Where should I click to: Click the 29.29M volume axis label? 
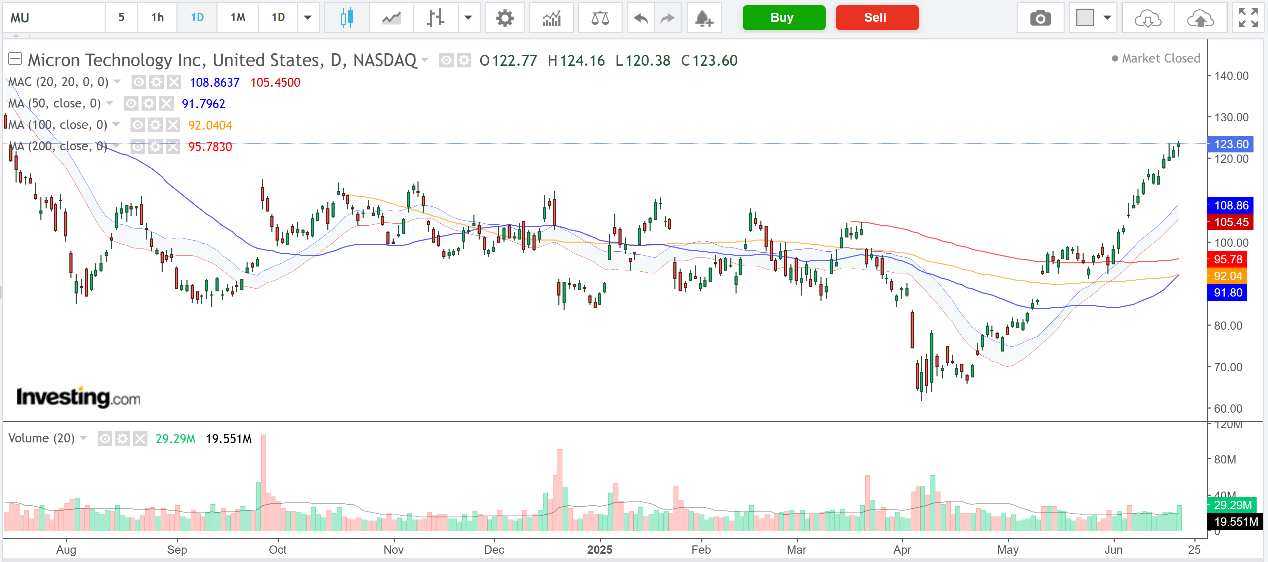pos(1234,506)
